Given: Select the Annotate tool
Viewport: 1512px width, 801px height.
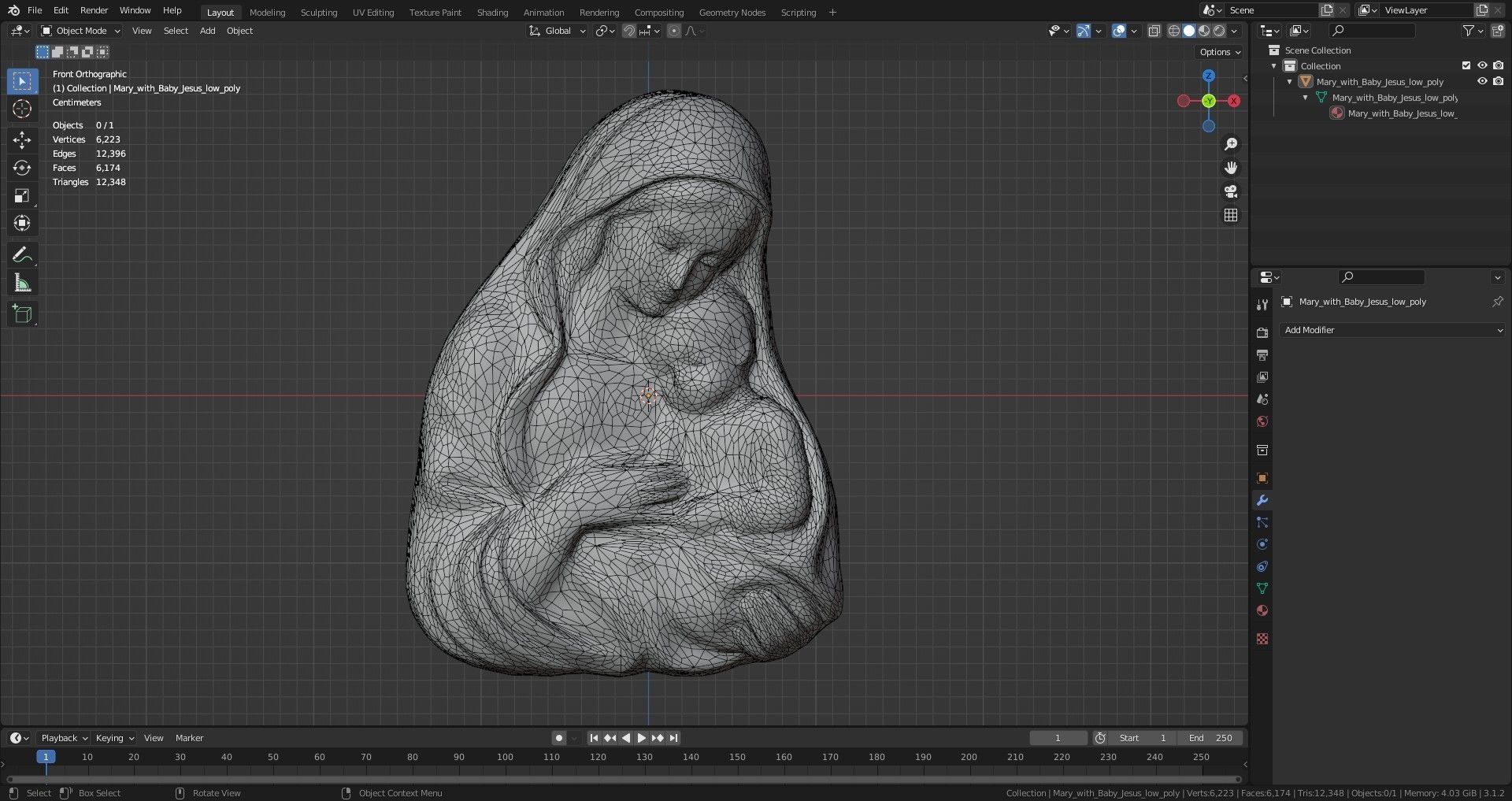Looking at the screenshot, I should click(x=22, y=254).
